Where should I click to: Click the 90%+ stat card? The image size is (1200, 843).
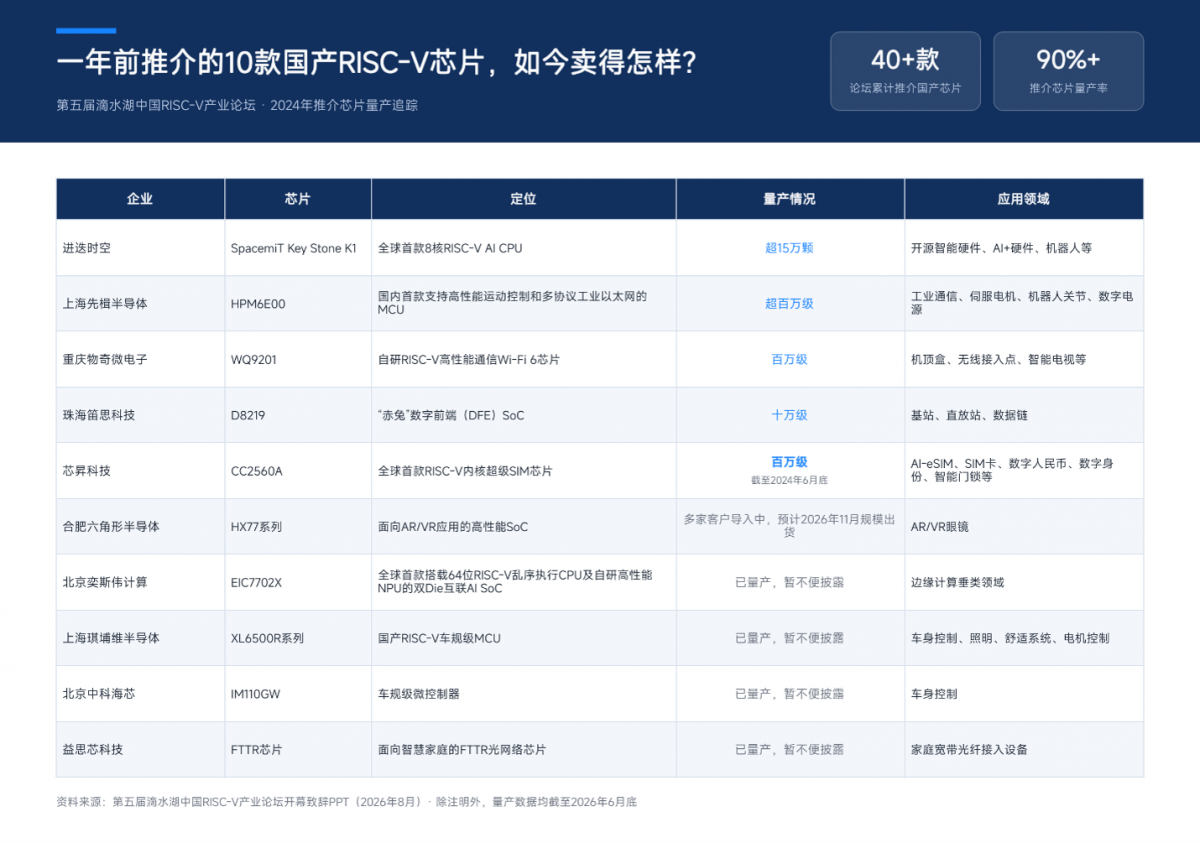tap(1068, 71)
